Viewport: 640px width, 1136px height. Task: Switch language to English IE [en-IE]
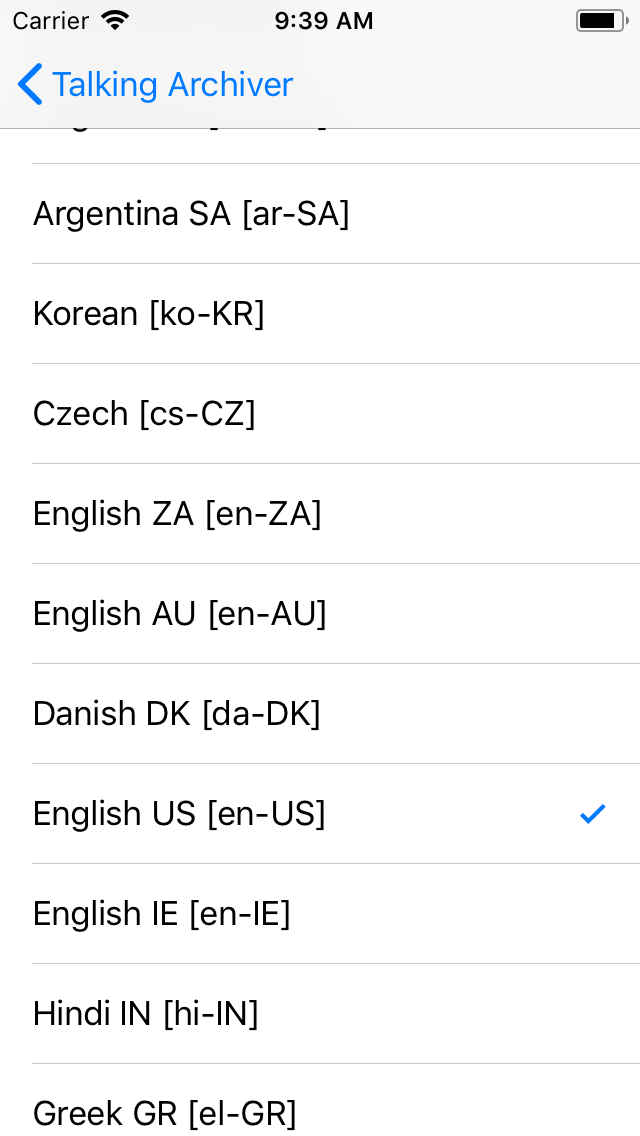320,914
